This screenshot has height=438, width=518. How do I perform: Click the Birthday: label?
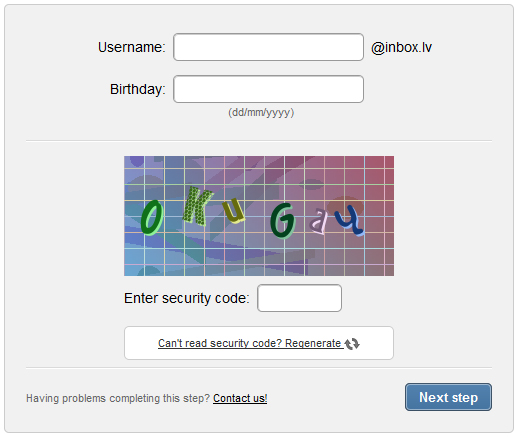[x=137, y=89]
